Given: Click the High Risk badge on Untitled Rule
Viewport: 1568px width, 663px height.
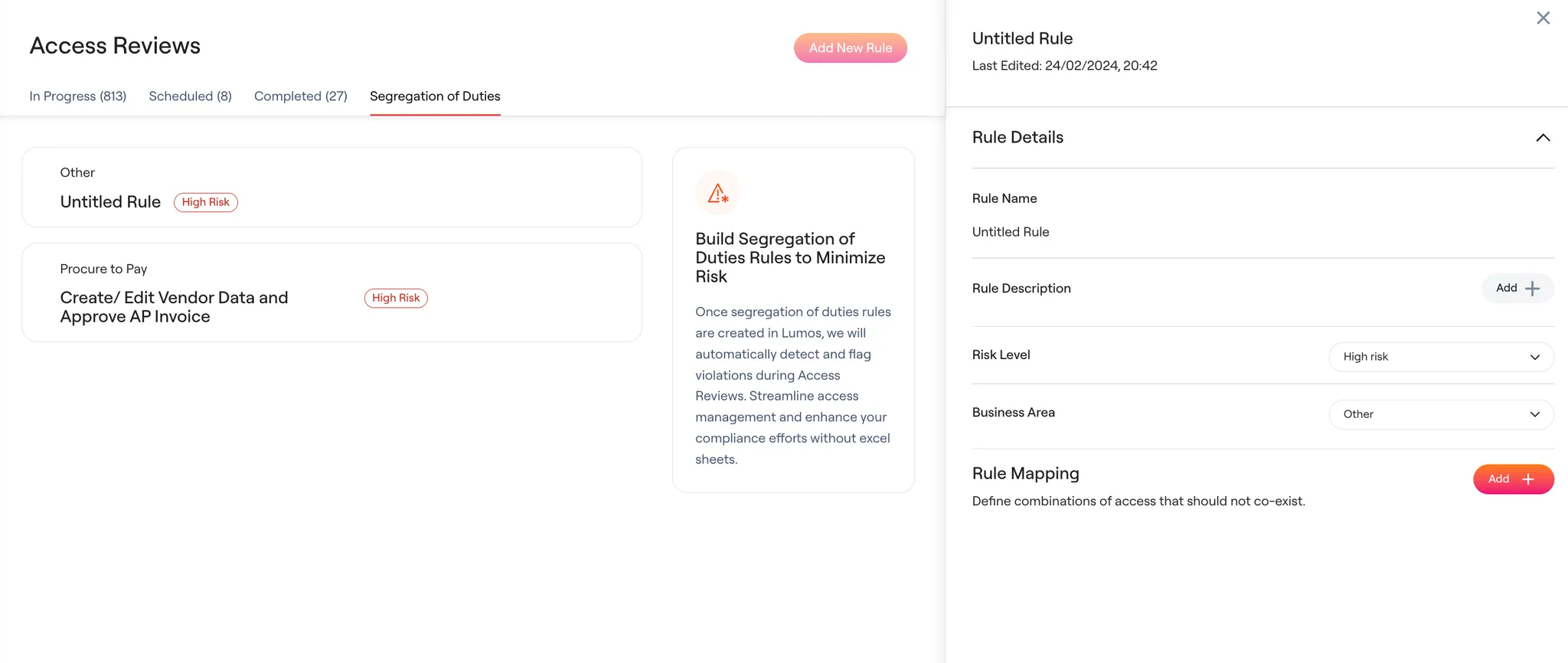Looking at the screenshot, I should pos(206,202).
